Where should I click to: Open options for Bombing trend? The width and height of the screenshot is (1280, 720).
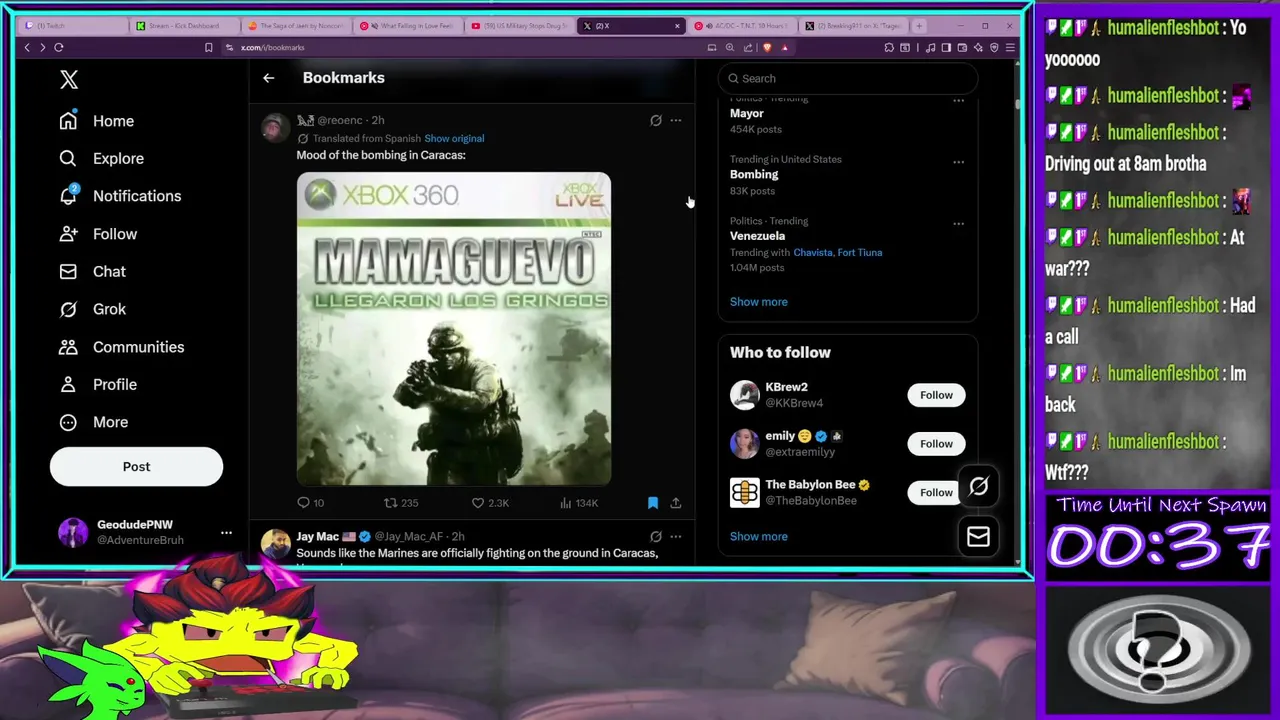pos(958,162)
